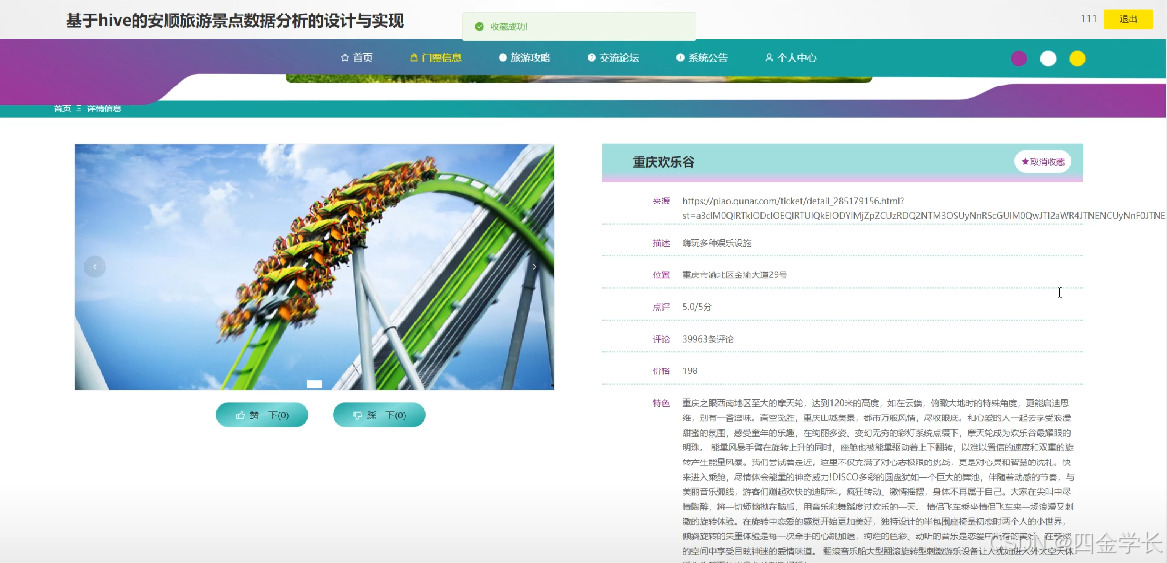Screen dimensions: 1167x563
Task: Click the username 111 in header
Action: click(1089, 19)
